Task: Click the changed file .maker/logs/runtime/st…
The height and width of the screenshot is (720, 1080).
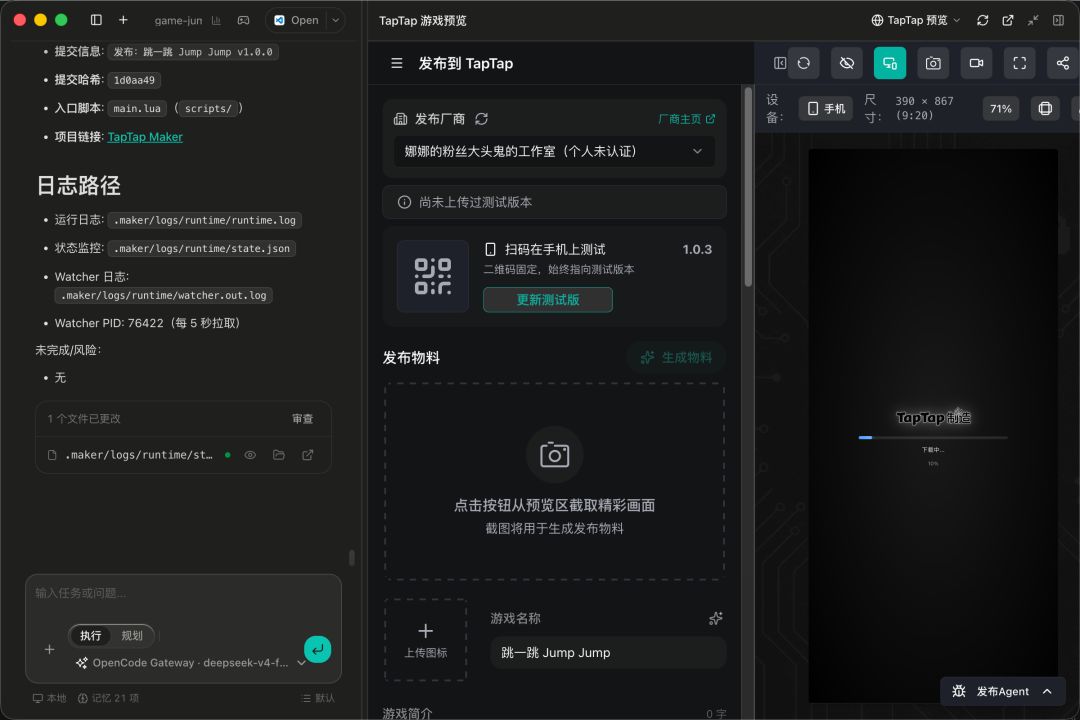Action: tap(138, 455)
